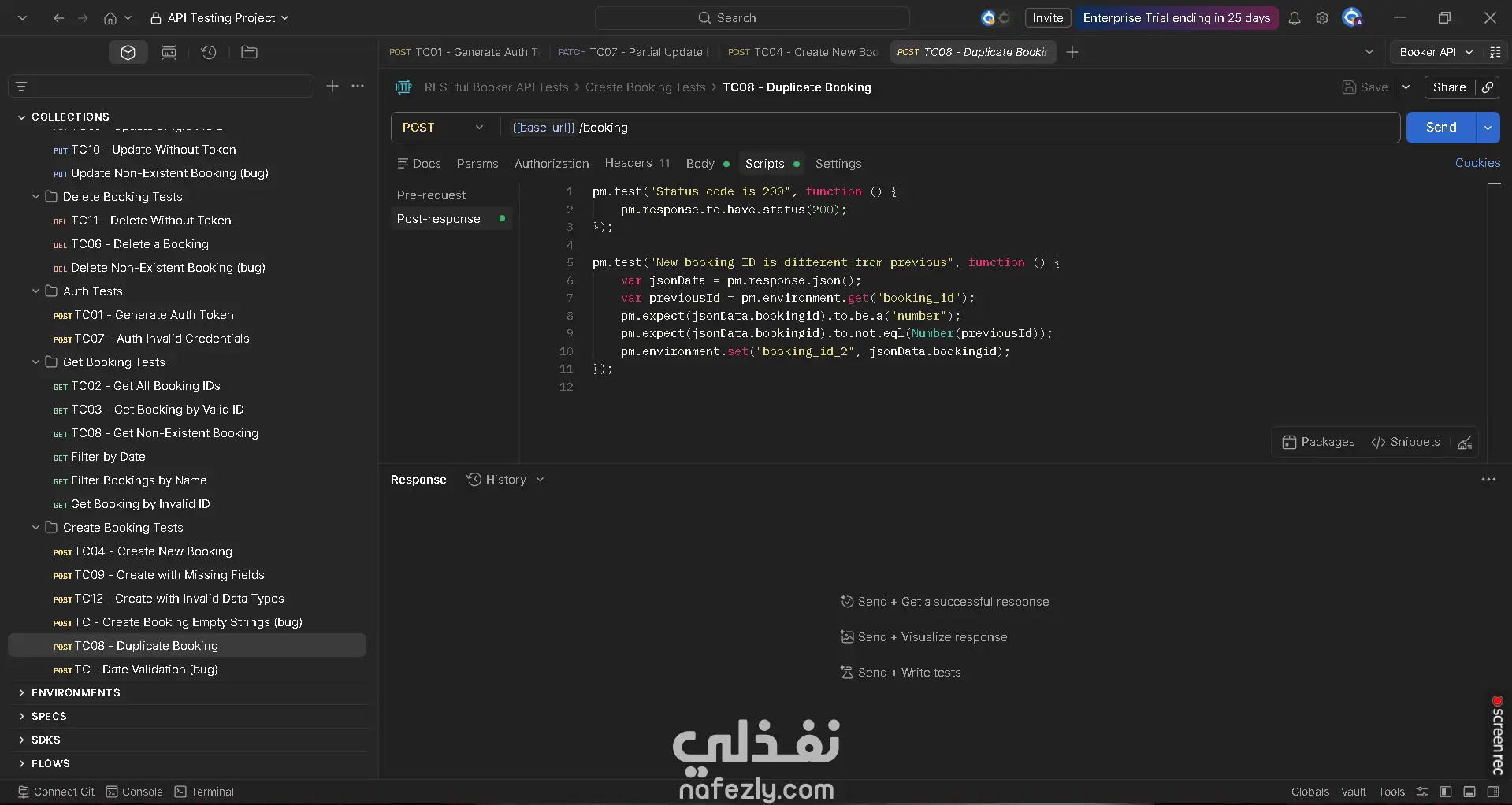This screenshot has height=805, width=1512.
Task: Select the Pre-request script section
Action: coord(432,195)
